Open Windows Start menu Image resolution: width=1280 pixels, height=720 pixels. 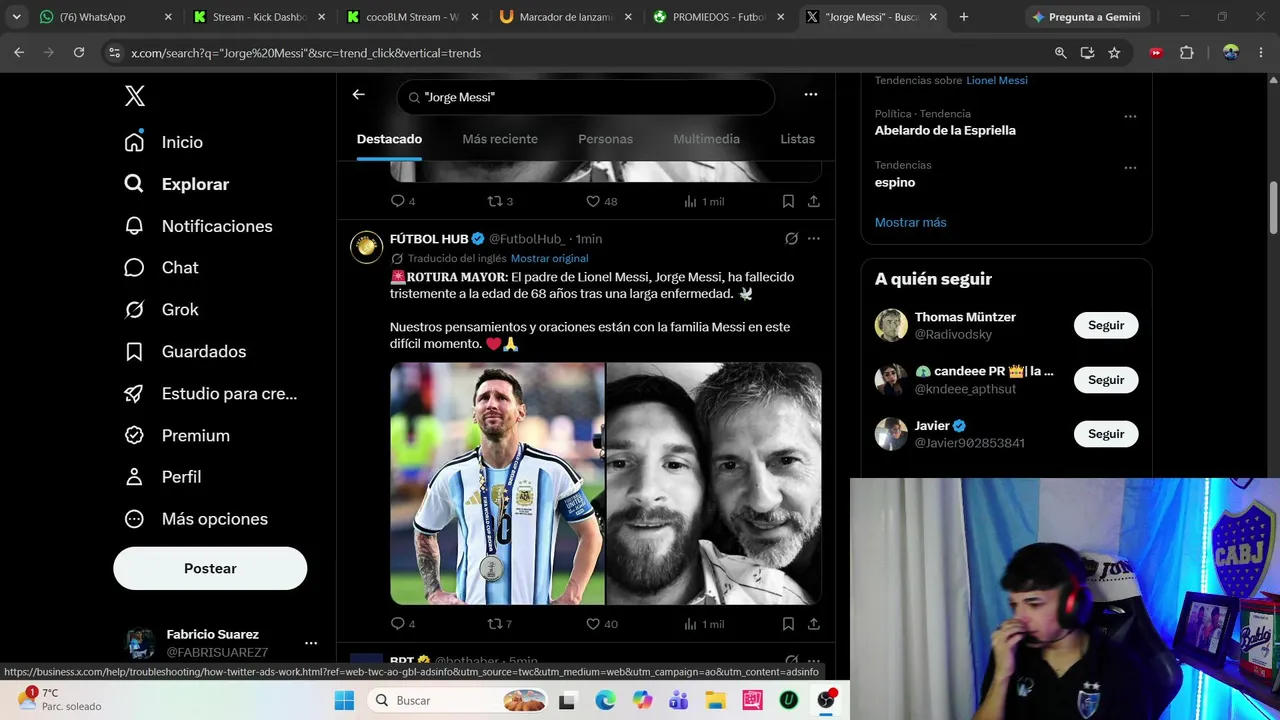click(344, 701)
